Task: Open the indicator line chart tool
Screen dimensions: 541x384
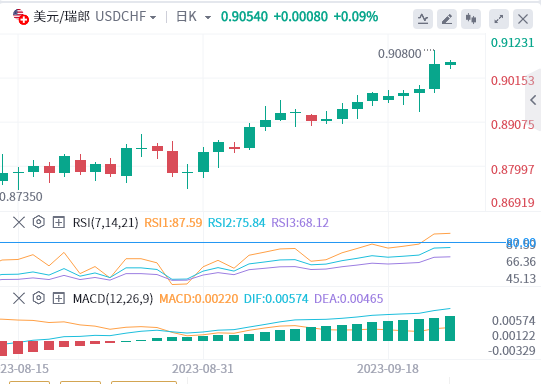Action: pos(423,19)
